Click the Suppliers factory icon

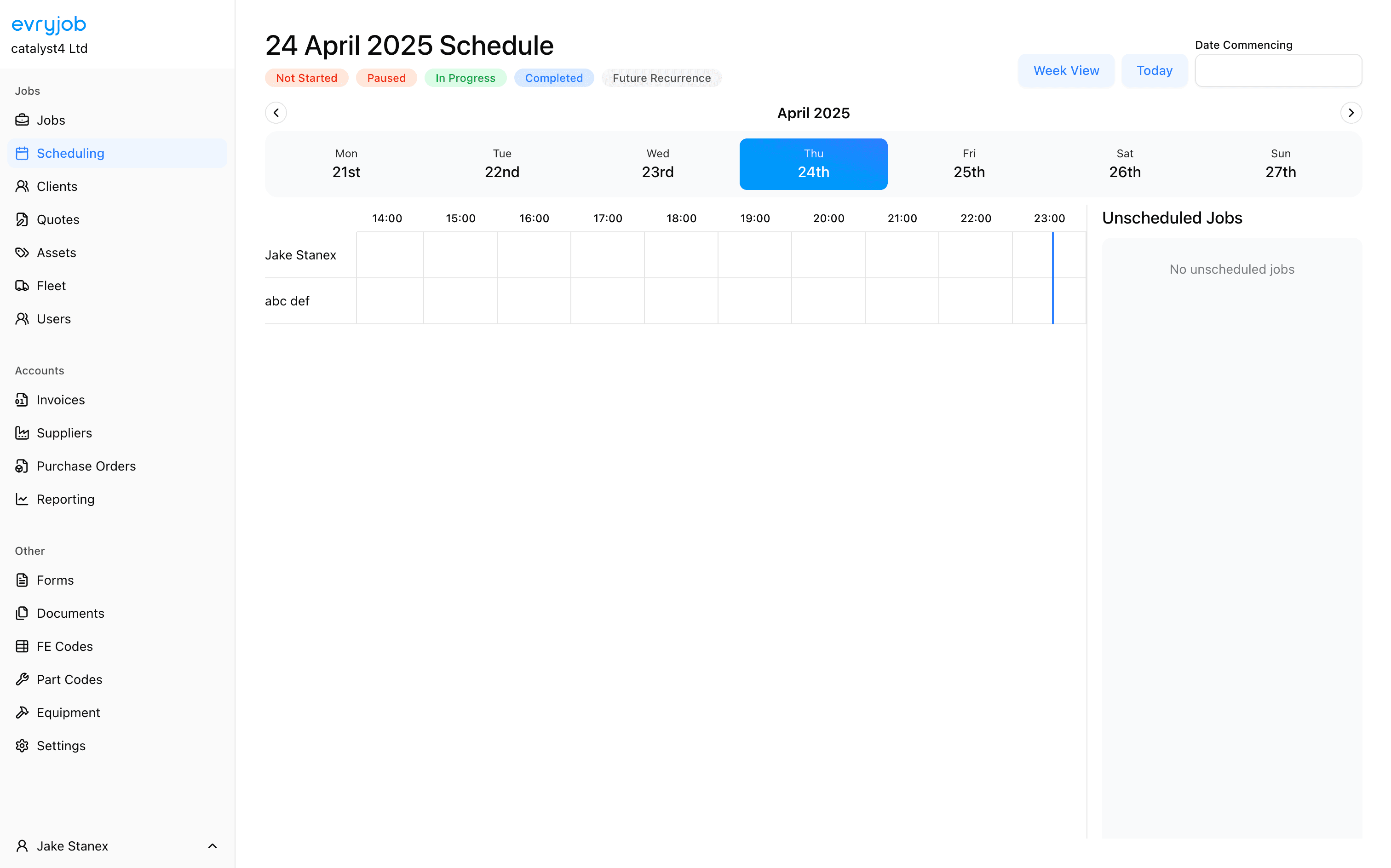22,433
